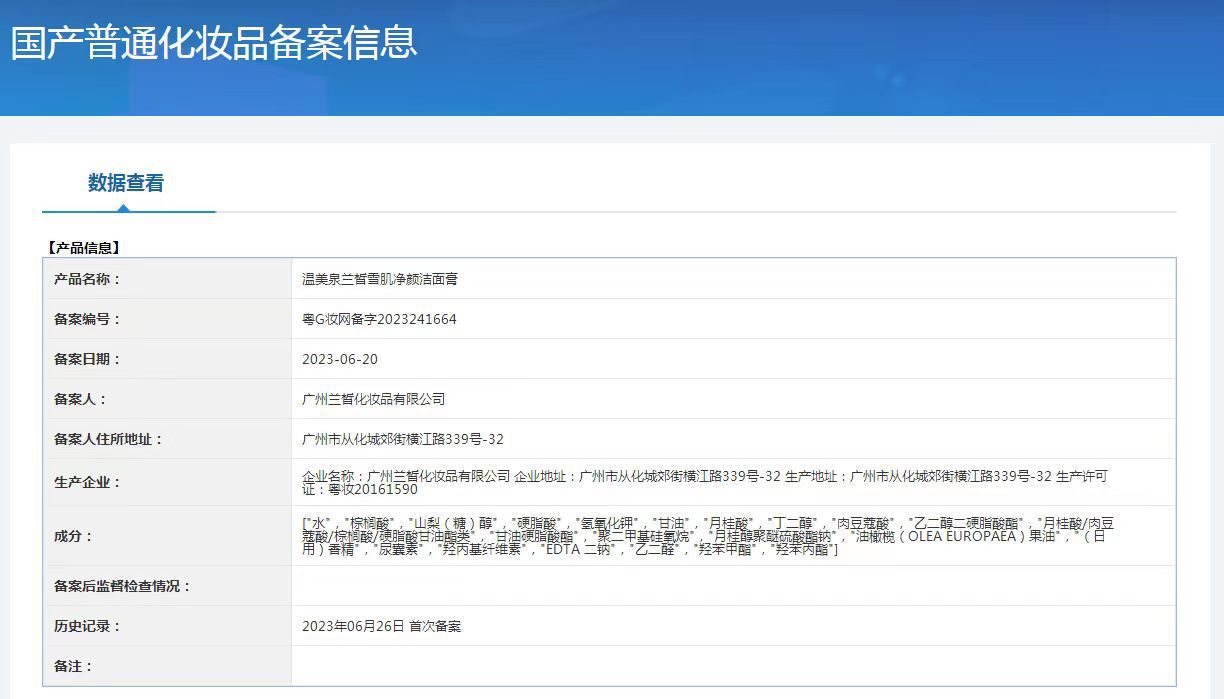The image size is (1224, 699).
Task: Select product name 温美泉兰皙雪肌净颜洁面膏
Action: click(x=380, y=280)
